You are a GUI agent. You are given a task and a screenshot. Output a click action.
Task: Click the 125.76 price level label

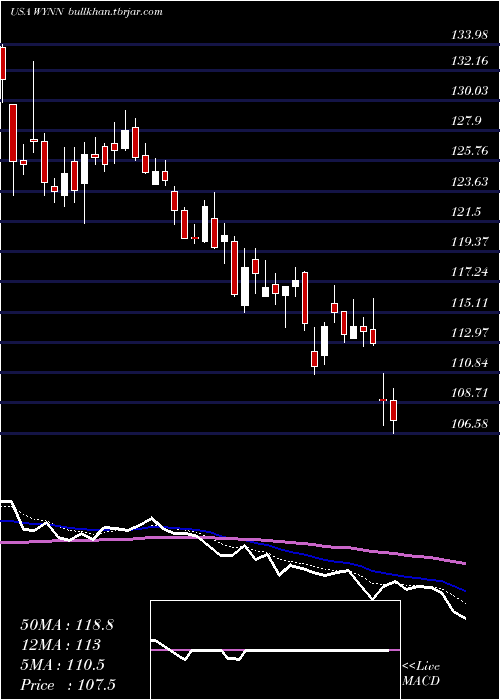click(x=469, y=151)
